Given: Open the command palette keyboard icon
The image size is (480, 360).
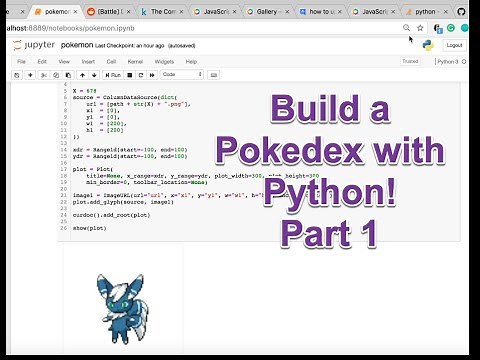Looking at the screenshot, I should point(214,75).
